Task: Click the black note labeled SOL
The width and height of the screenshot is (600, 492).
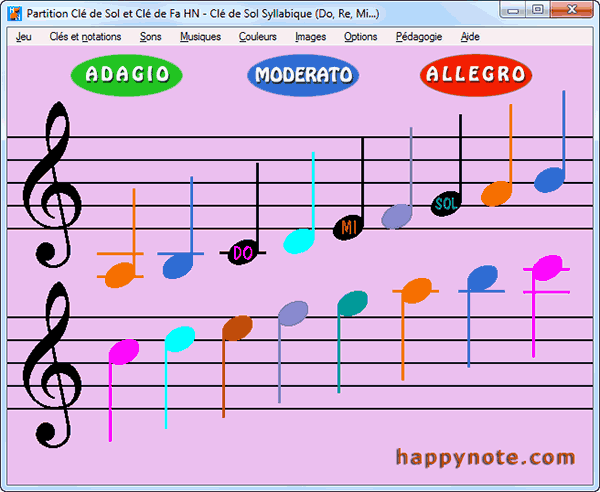Action: [446, 204]
